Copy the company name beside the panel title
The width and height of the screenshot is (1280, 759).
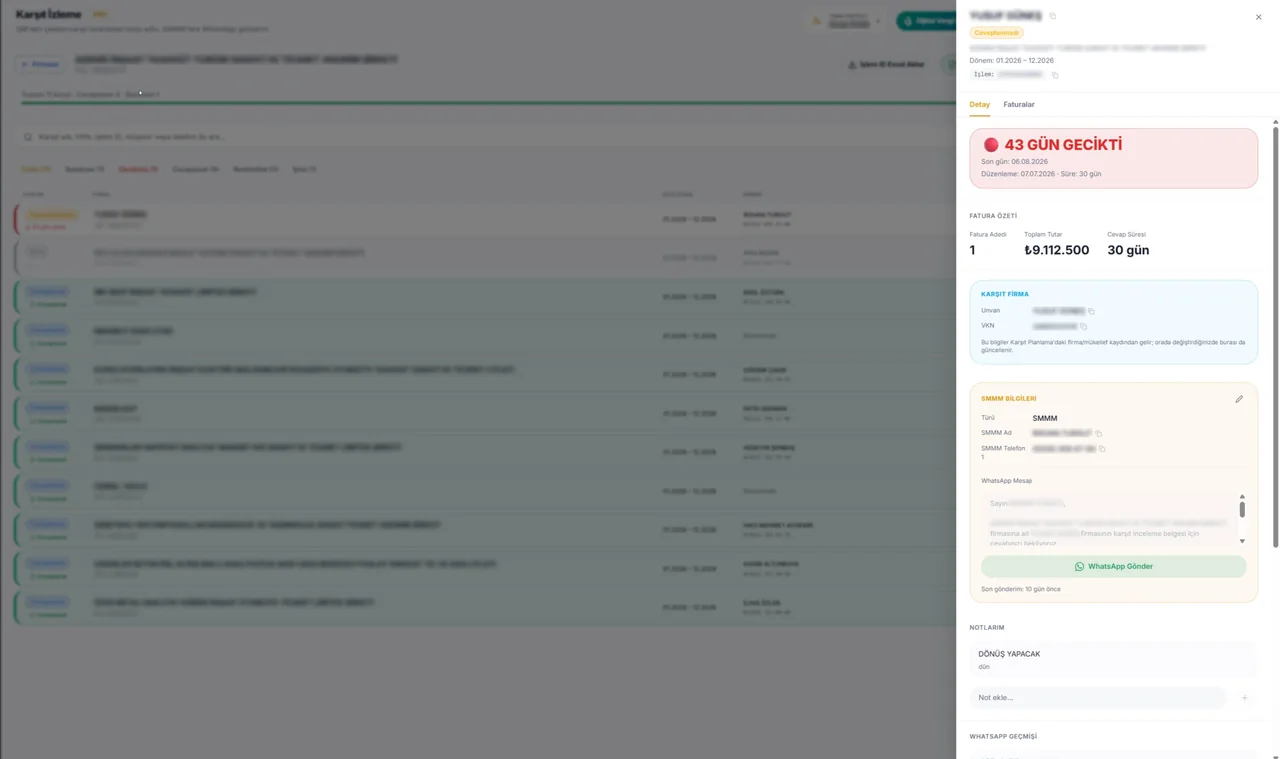tap(1052, 16)
